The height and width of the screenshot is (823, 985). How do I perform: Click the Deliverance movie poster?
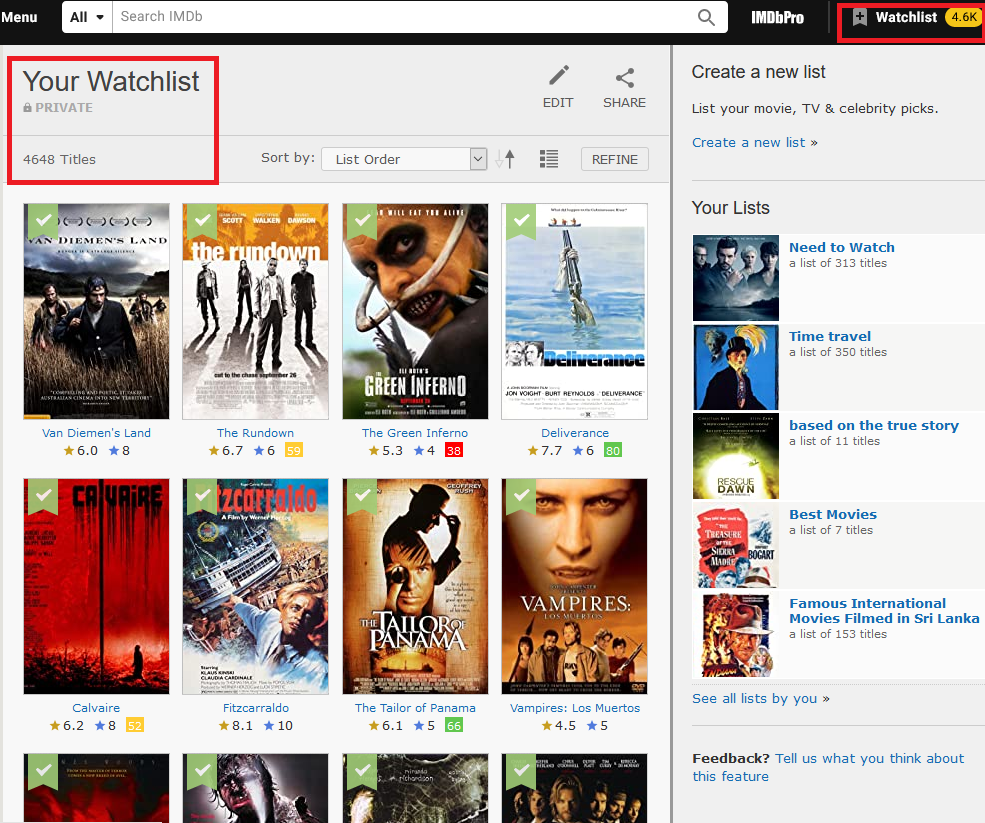[574, 311]
